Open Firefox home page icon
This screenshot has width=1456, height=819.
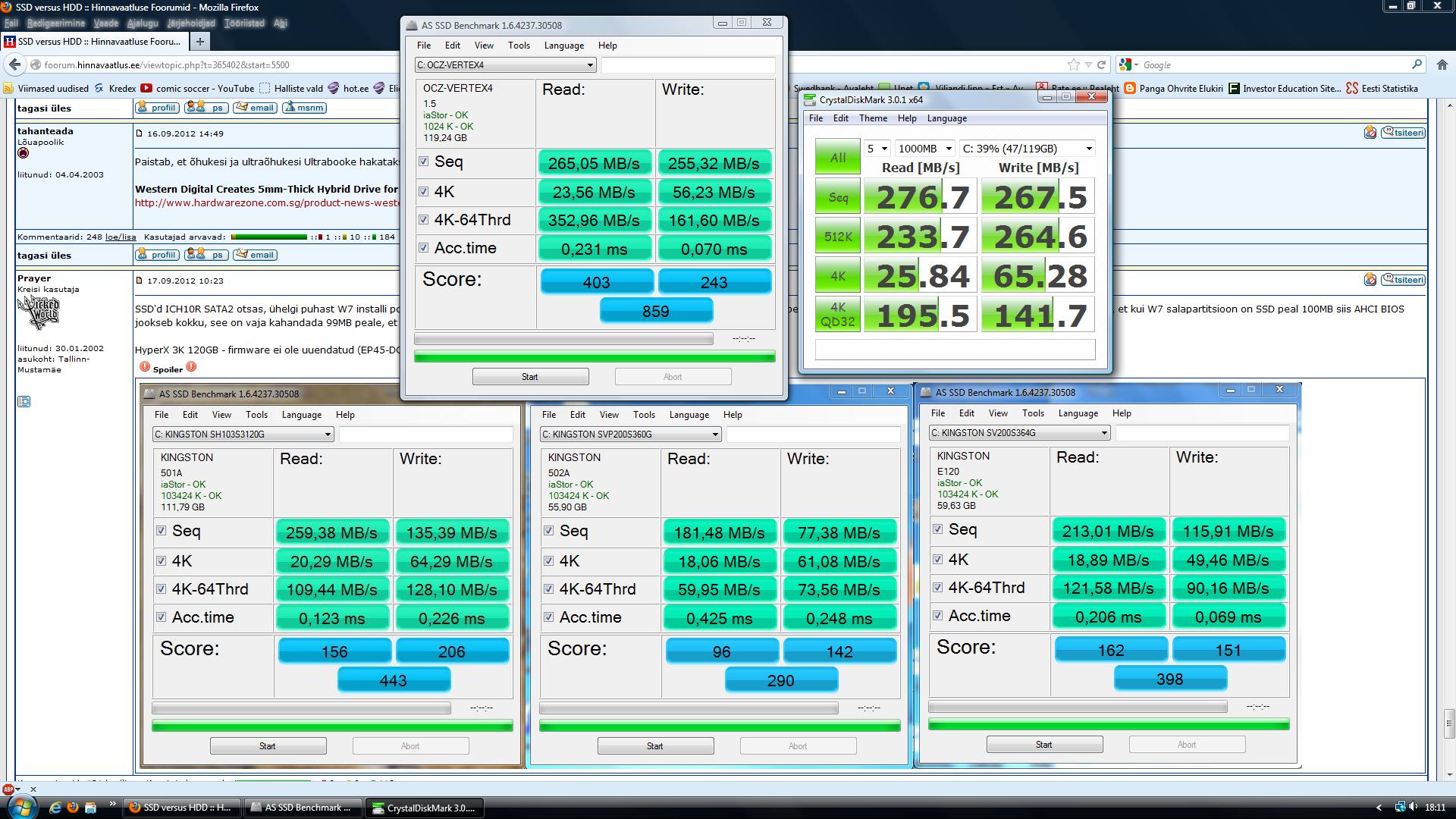pos(1442,65)
